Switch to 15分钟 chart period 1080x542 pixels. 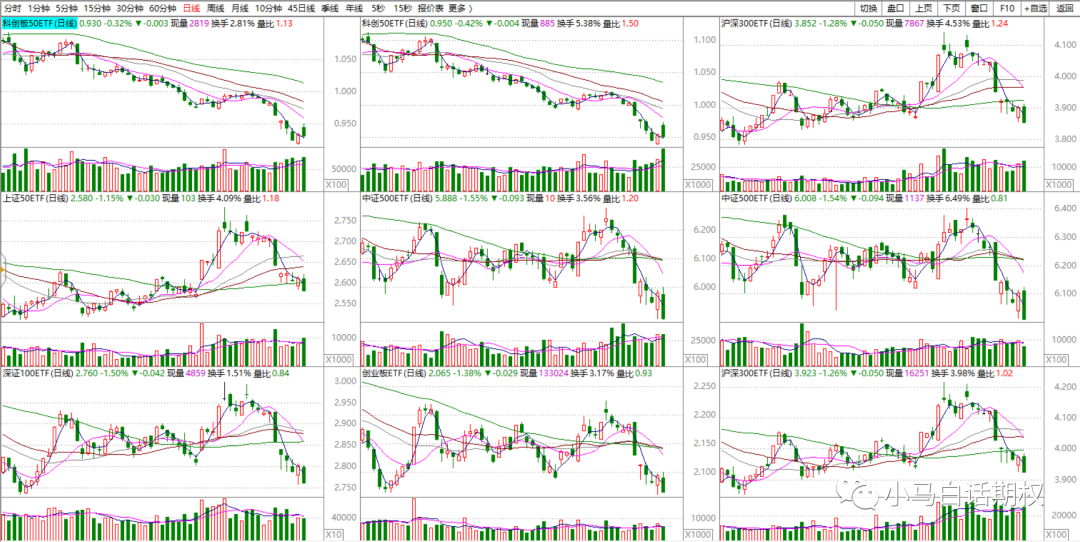[x=97, y=8]
